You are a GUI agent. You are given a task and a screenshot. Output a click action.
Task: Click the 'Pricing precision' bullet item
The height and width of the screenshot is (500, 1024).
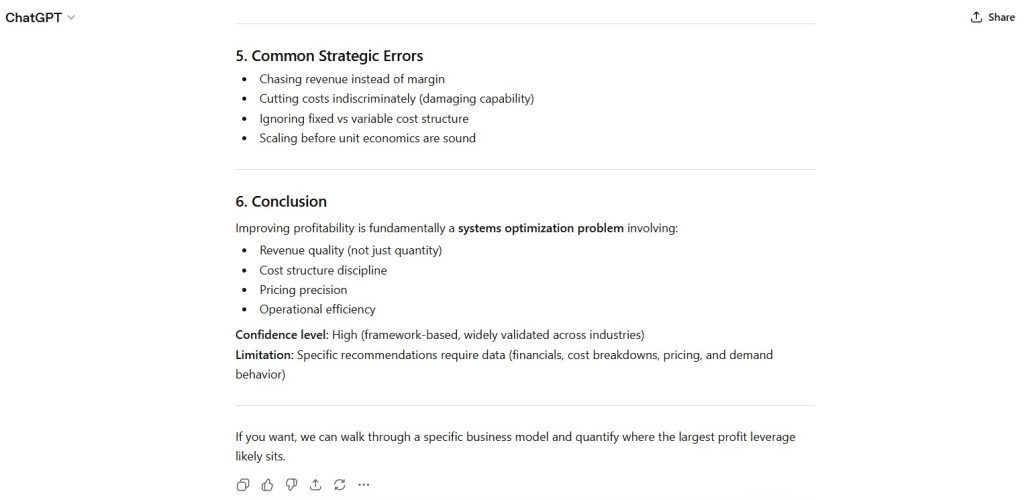[303, 290]
